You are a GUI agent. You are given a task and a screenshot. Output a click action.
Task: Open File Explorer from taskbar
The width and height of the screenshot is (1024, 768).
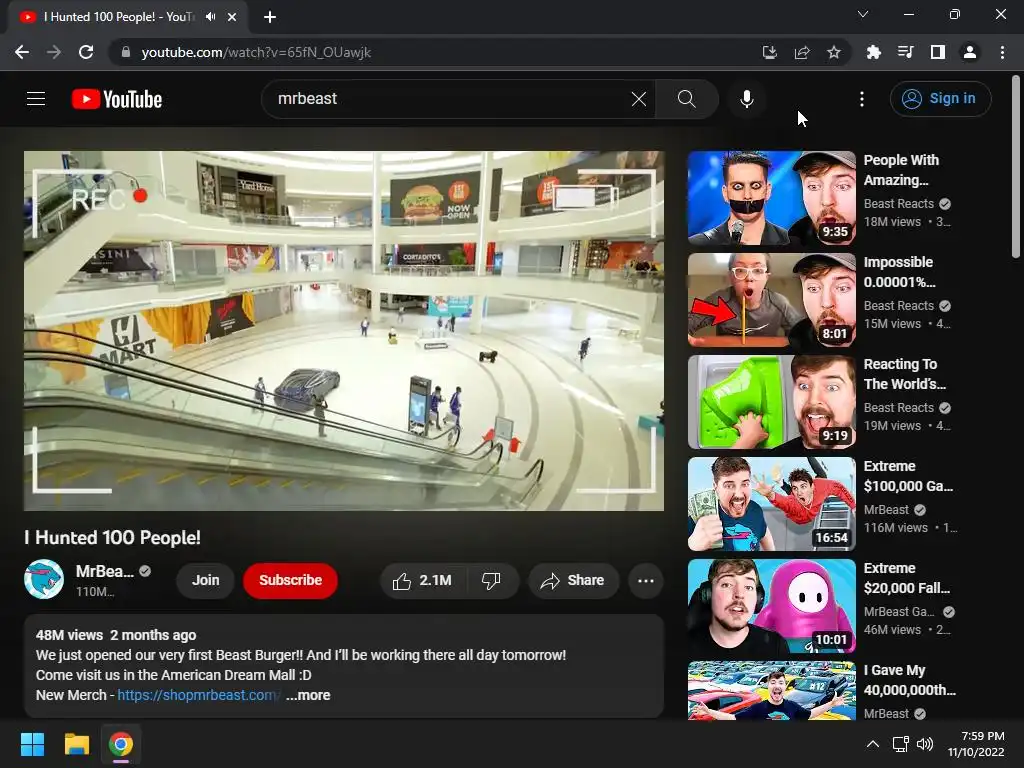point(76,744)
